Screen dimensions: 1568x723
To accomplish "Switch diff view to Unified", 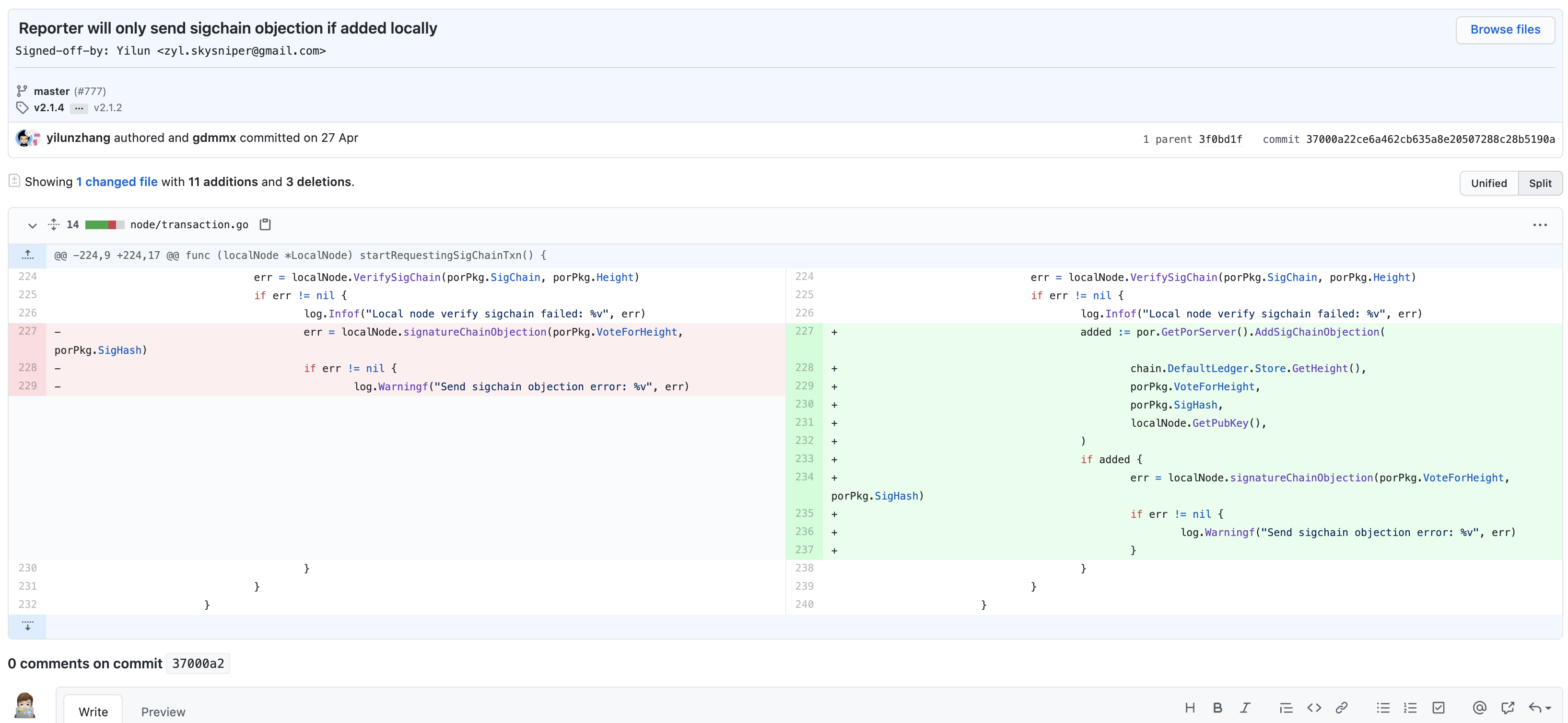I will [1488, 183].
